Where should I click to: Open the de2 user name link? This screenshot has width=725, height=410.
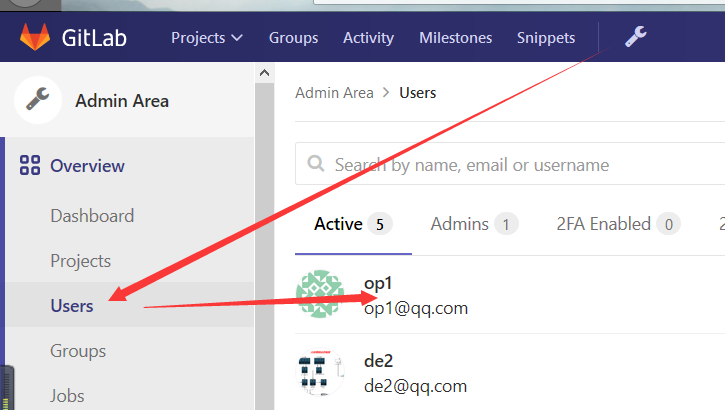coord(378,361)
